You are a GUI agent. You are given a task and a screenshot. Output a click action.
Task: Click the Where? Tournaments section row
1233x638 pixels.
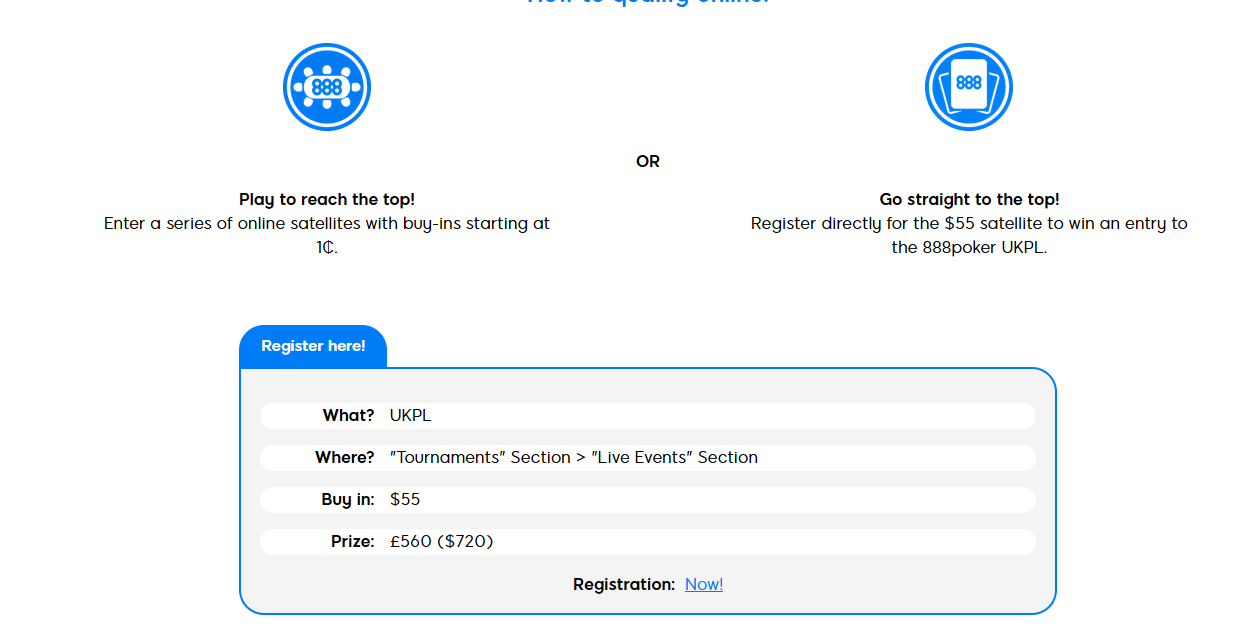(x=648, y=458)
